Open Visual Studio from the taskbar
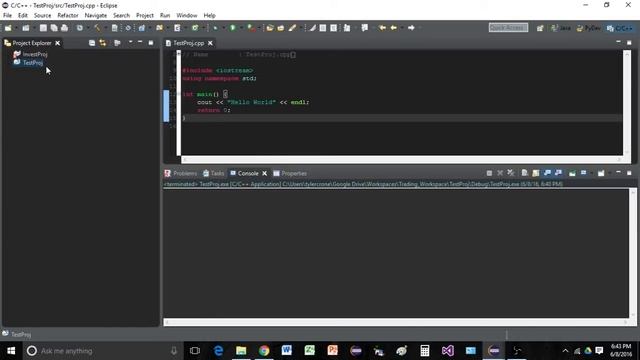Viewport: 640px width, 360px height. [447, 351]
